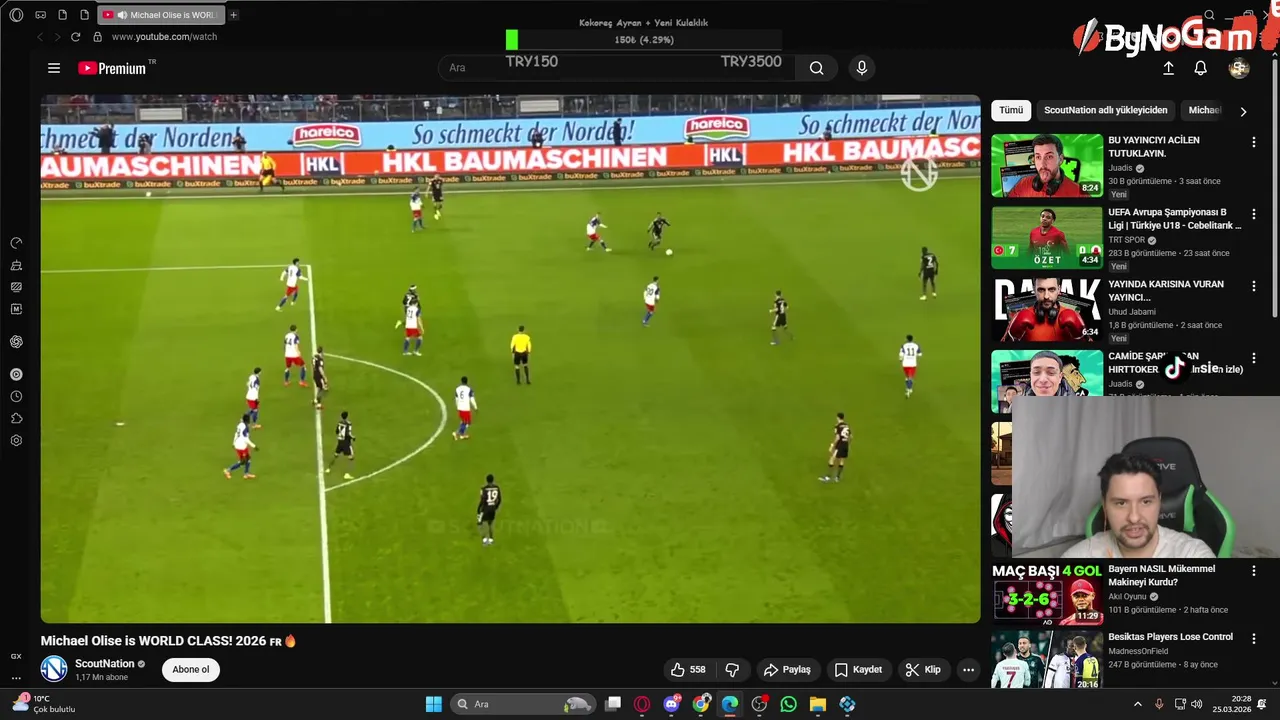Open the Windows Start button
The height and width of the screenshot is (720, 1280).
434,704
